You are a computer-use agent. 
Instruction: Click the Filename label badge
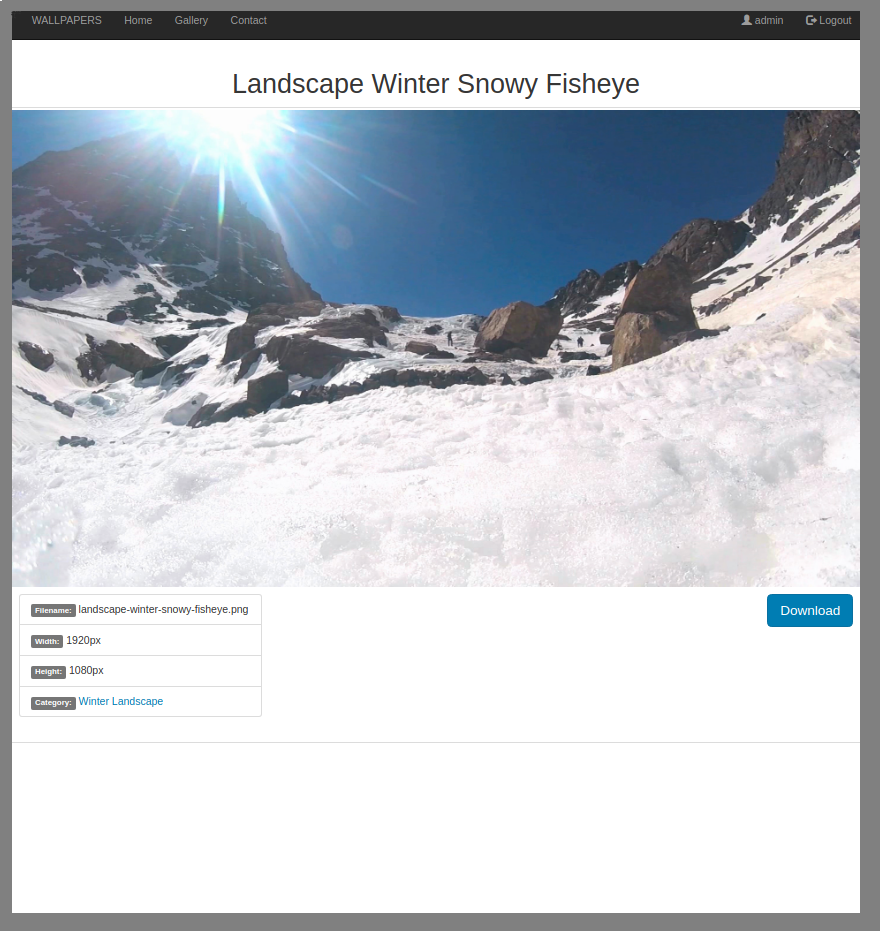53,610
